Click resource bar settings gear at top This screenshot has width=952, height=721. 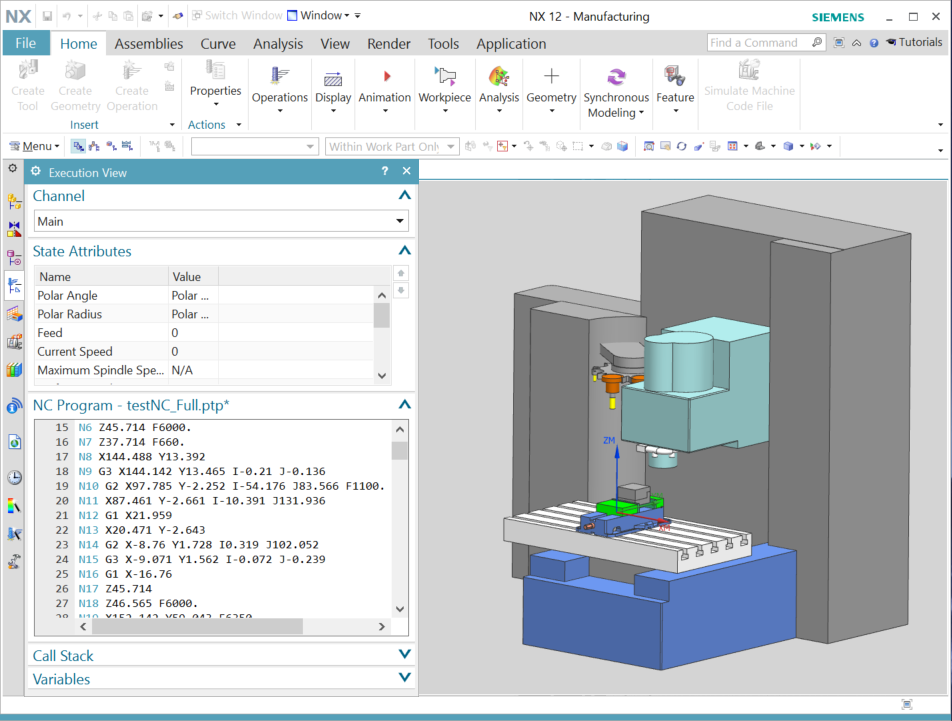tap(13, 168)
